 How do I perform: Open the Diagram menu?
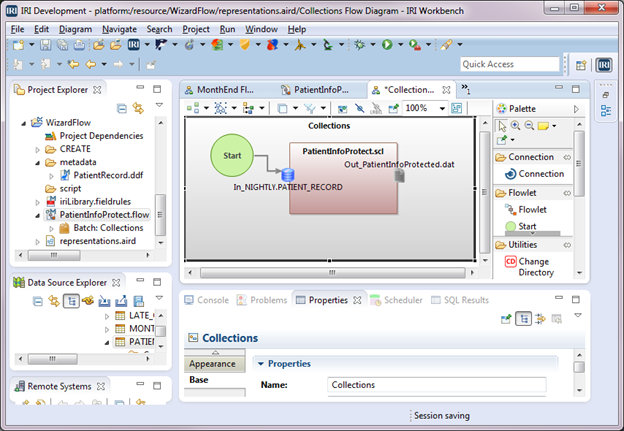75,29
